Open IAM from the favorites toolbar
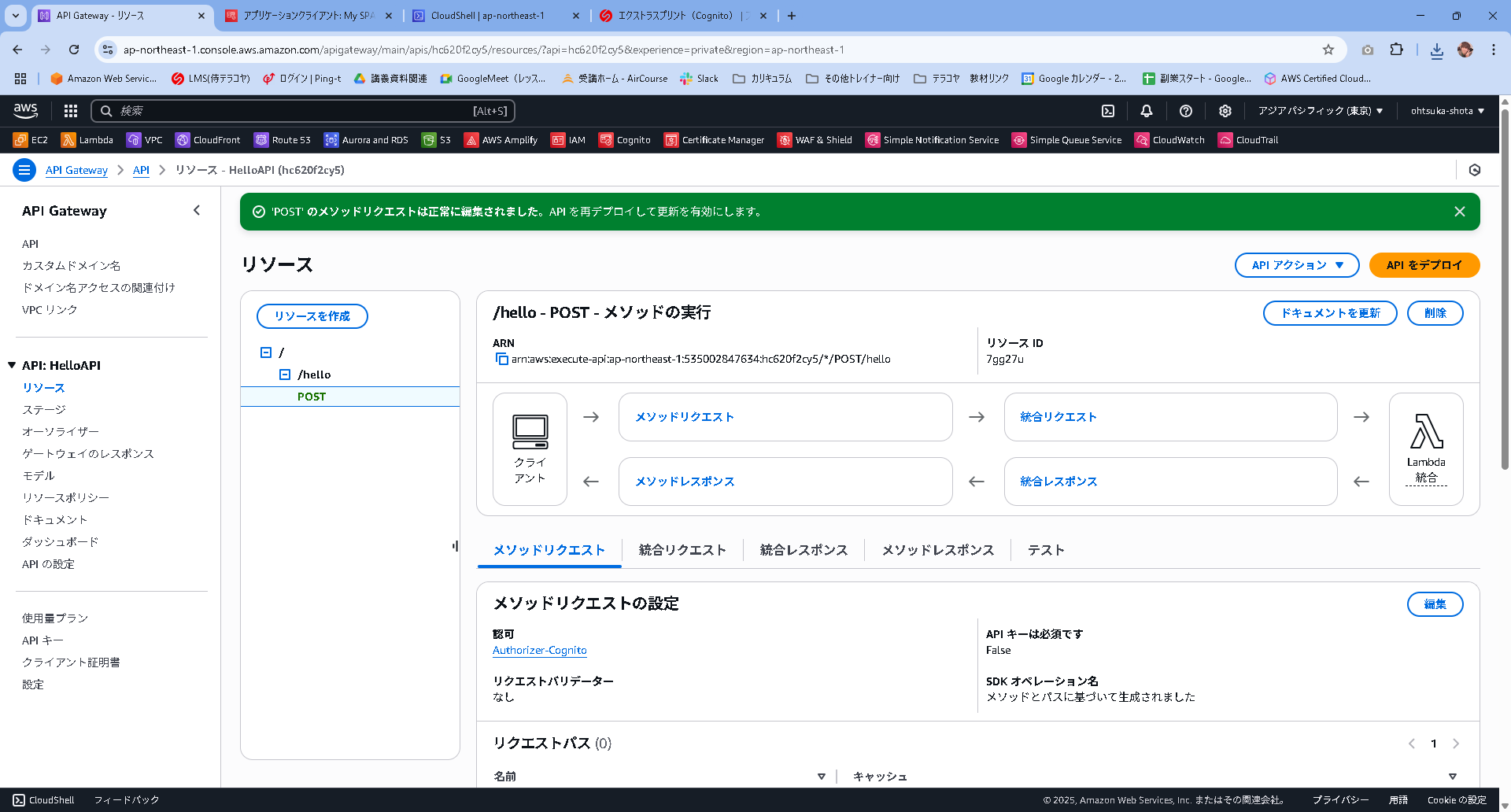This screenshot has height=812, width=1511. click(x=568, y=139)
